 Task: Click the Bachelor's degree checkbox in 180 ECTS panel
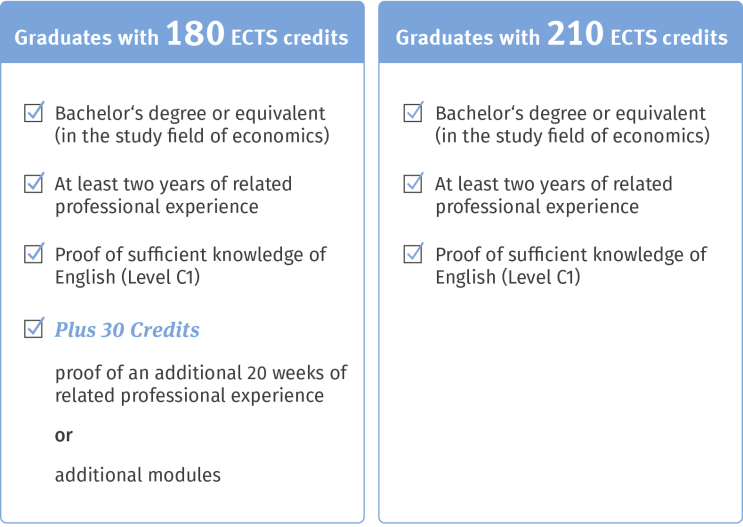[x=34, y=112]
